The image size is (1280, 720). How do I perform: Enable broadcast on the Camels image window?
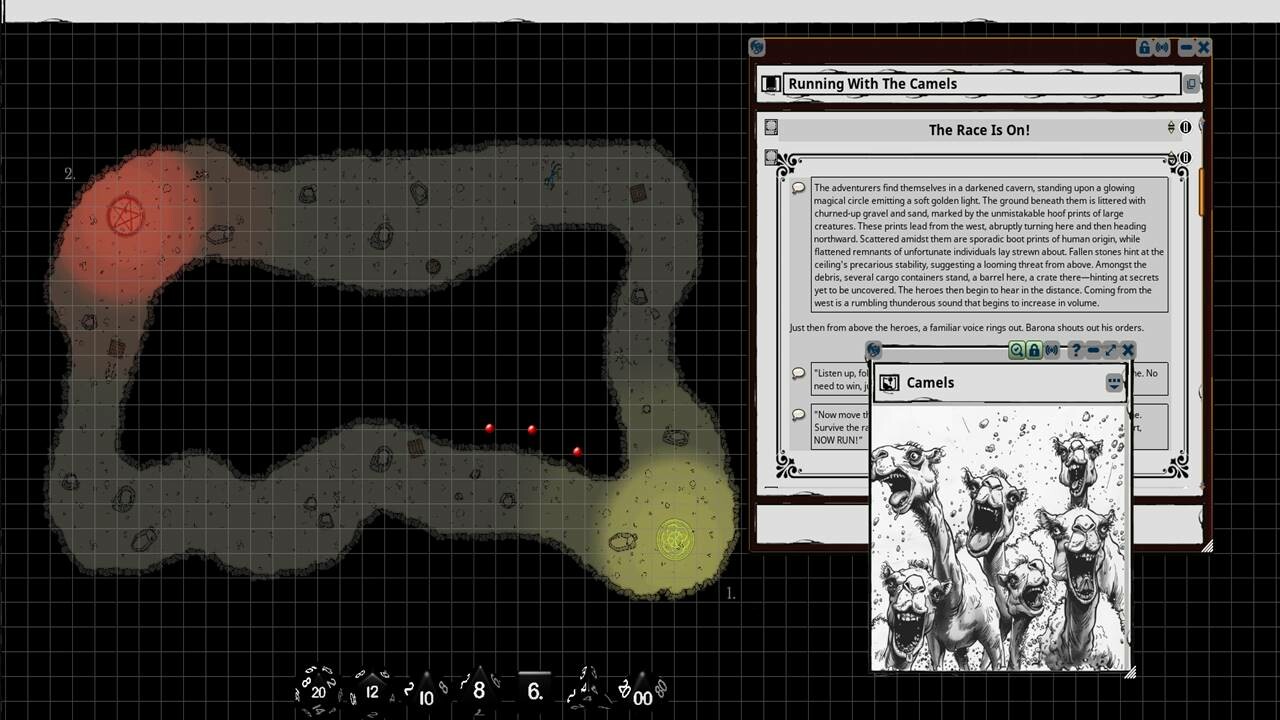(1051, 350)
